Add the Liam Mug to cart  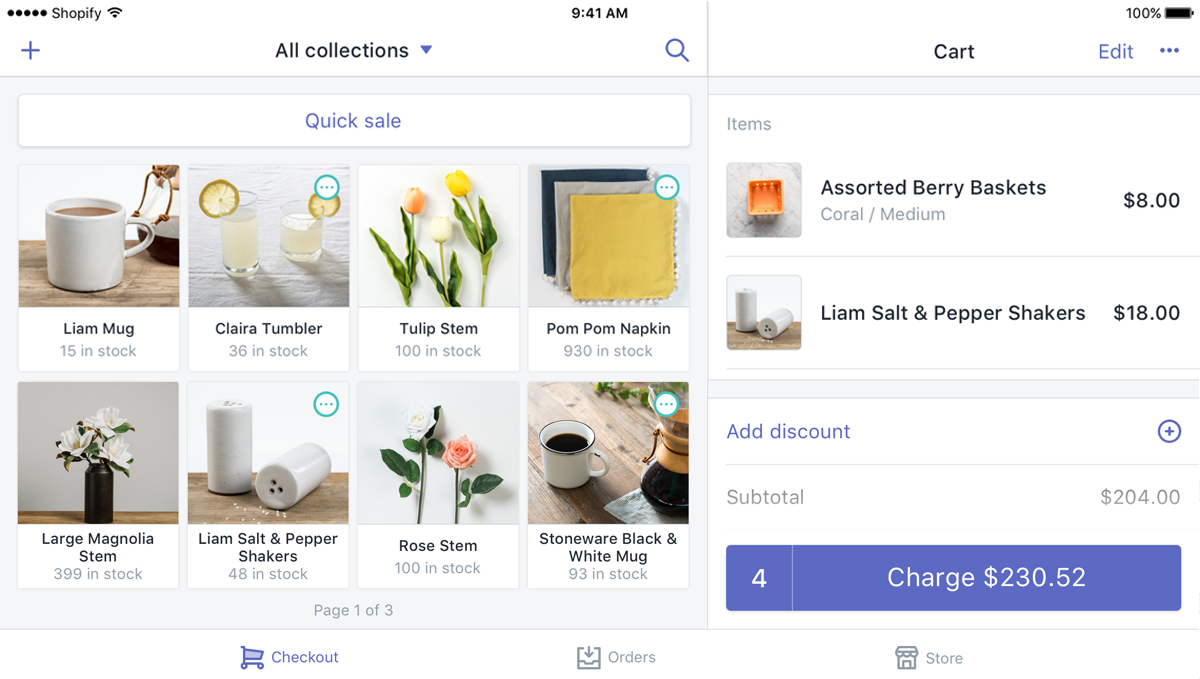pyautogui.click(x=98, y=267)
